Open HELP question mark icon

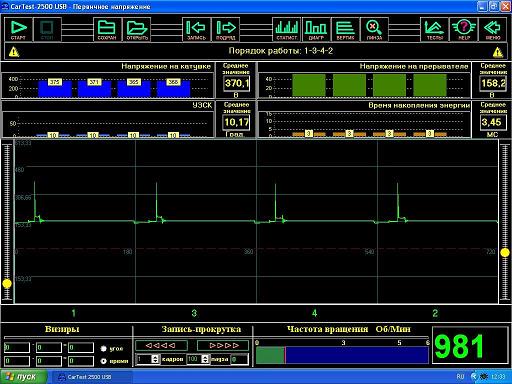(464, 29)
